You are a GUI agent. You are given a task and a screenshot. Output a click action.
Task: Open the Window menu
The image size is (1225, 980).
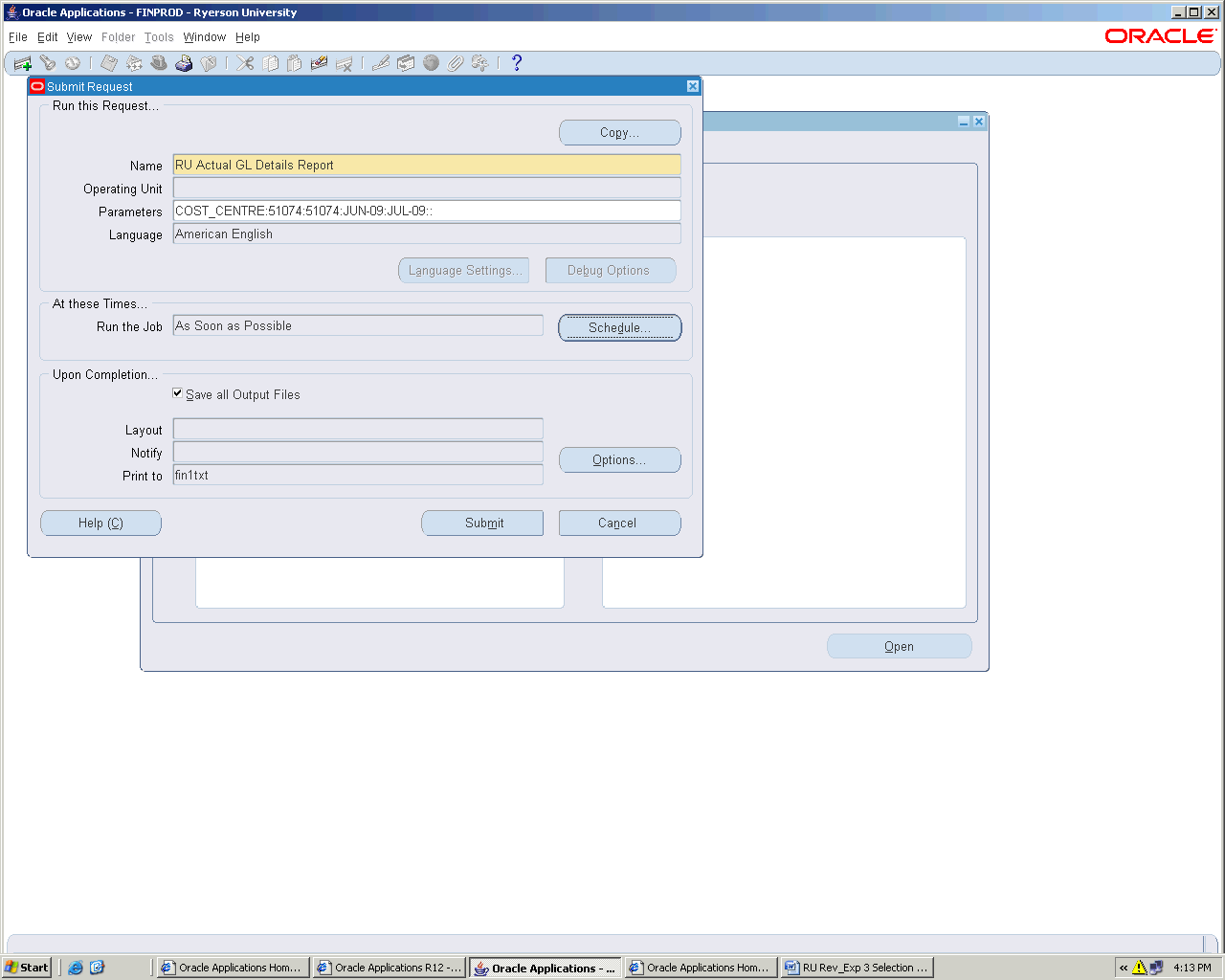(204, 37)
